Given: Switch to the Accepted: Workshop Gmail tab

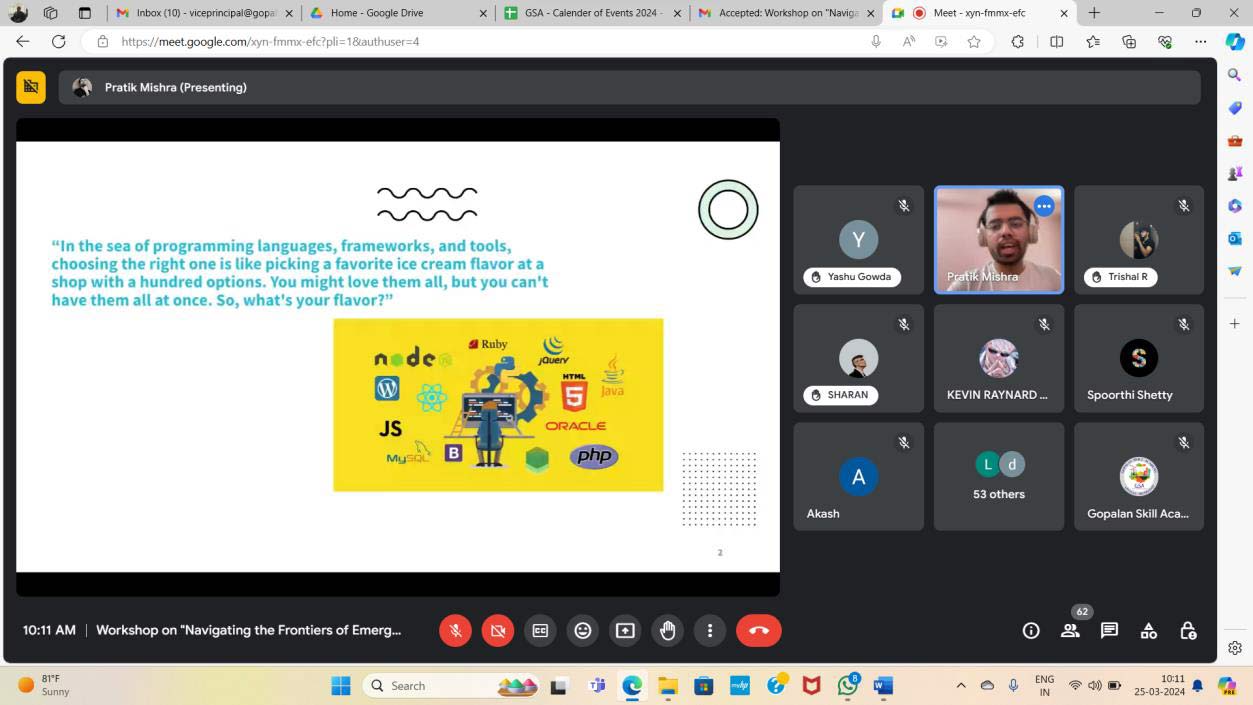Looking at the screenshot, I should (x=785, y=13).
